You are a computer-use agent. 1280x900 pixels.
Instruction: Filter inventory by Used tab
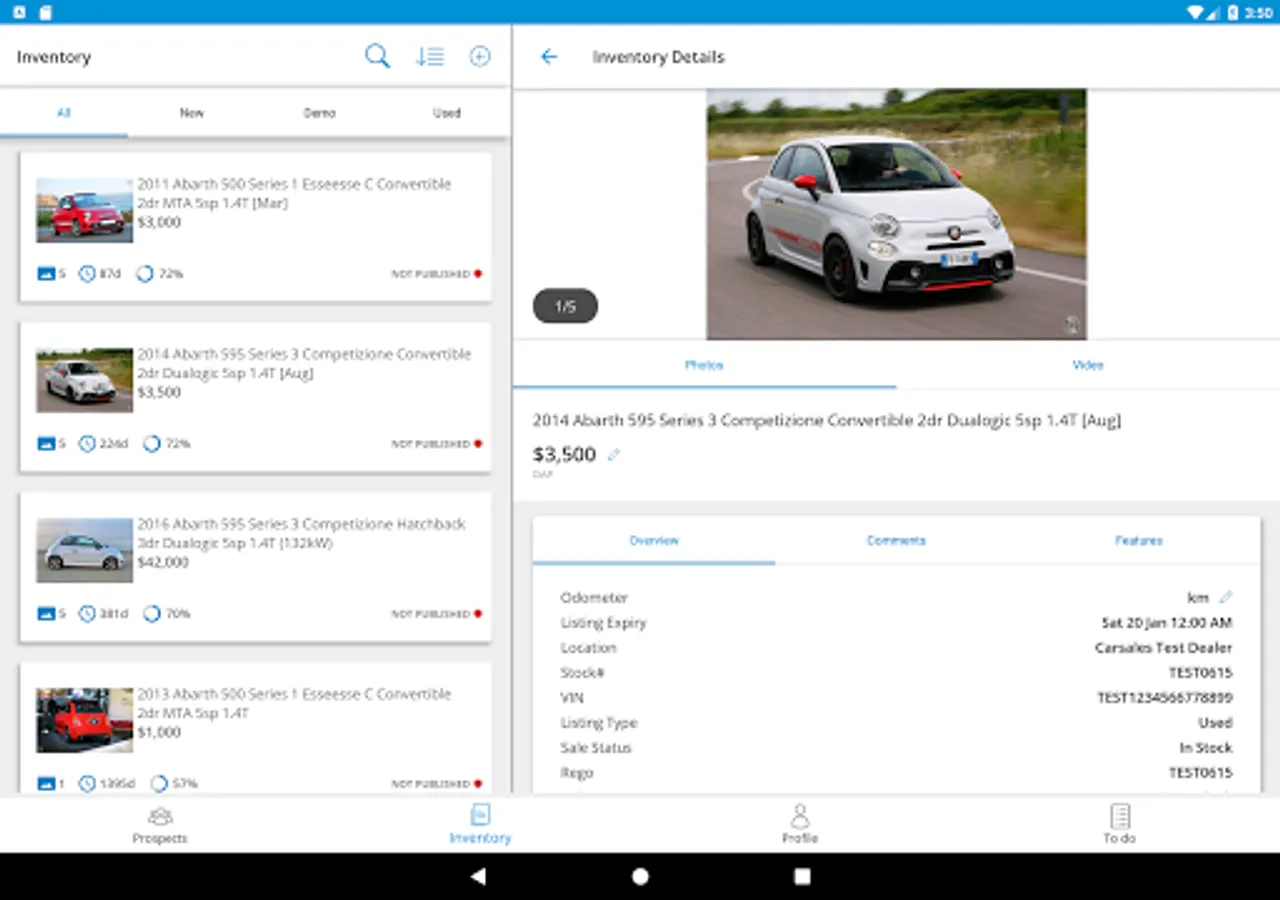point(447,113)
